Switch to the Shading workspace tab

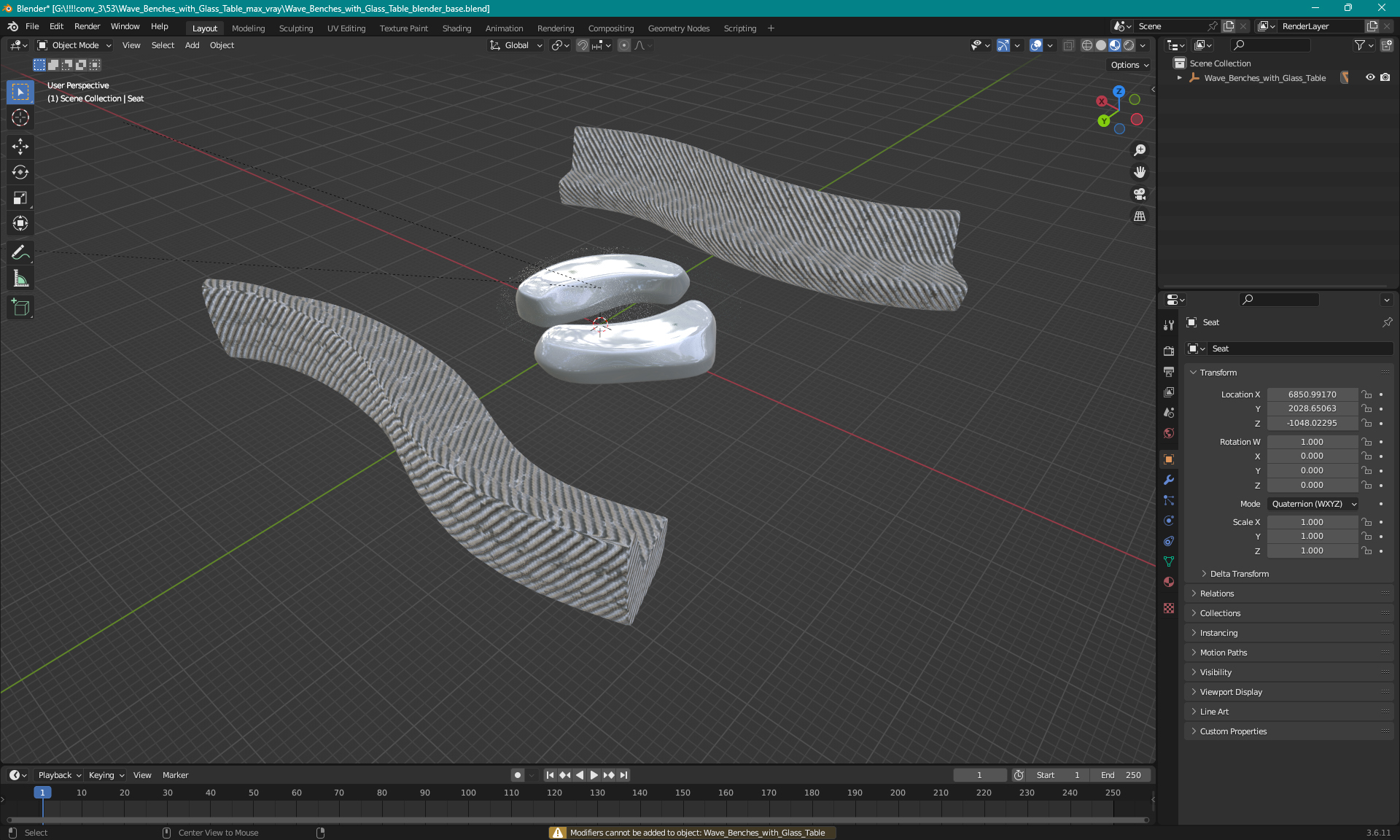coord(456,28)
